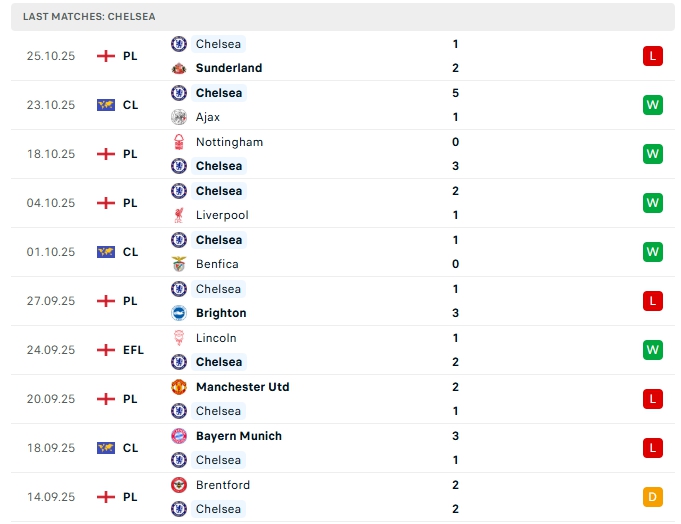Screen dimensions: 681x524
Task: Click the red L badge for Sunderland match
Action: click(x=652, y=56)
